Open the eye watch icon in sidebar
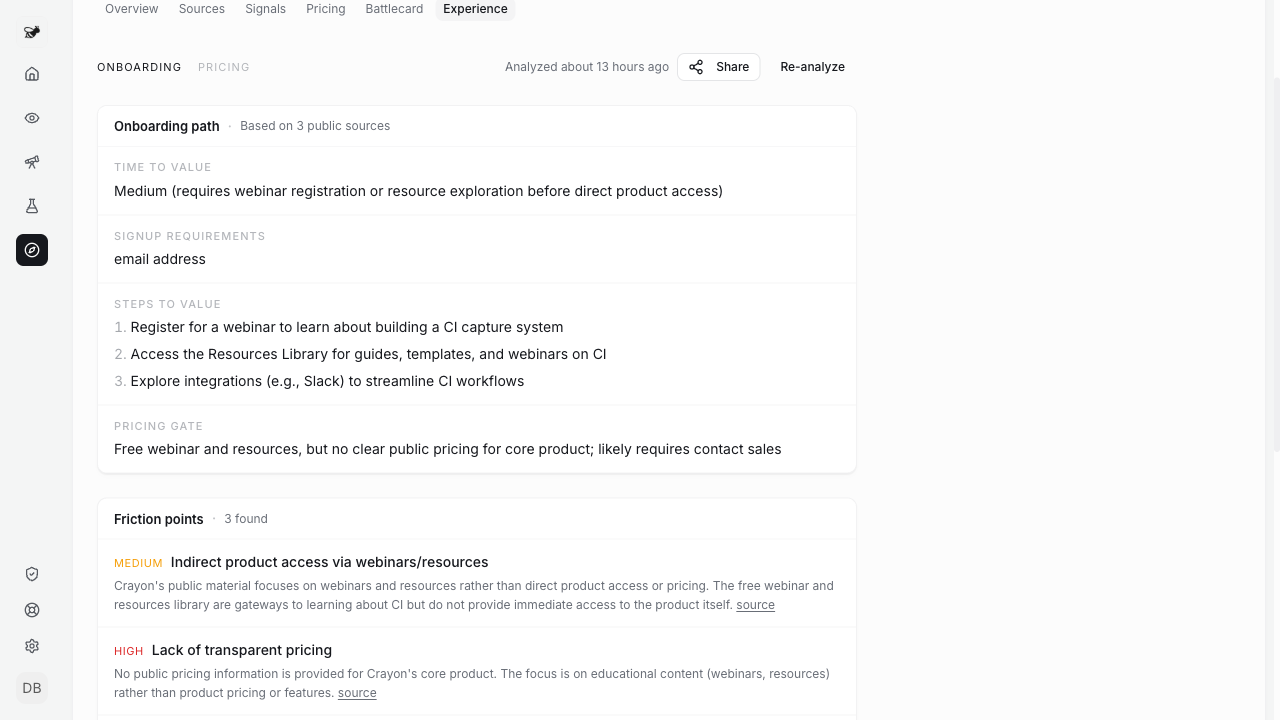Viewport: 1280px width, 720px height. coord(32,118)
